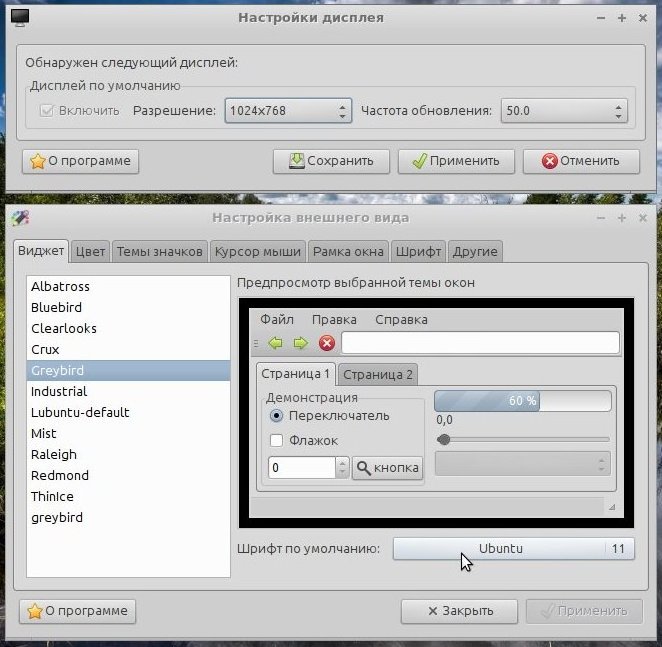Open the Частота обновления 50.0 dropdown

click(564, 111)
